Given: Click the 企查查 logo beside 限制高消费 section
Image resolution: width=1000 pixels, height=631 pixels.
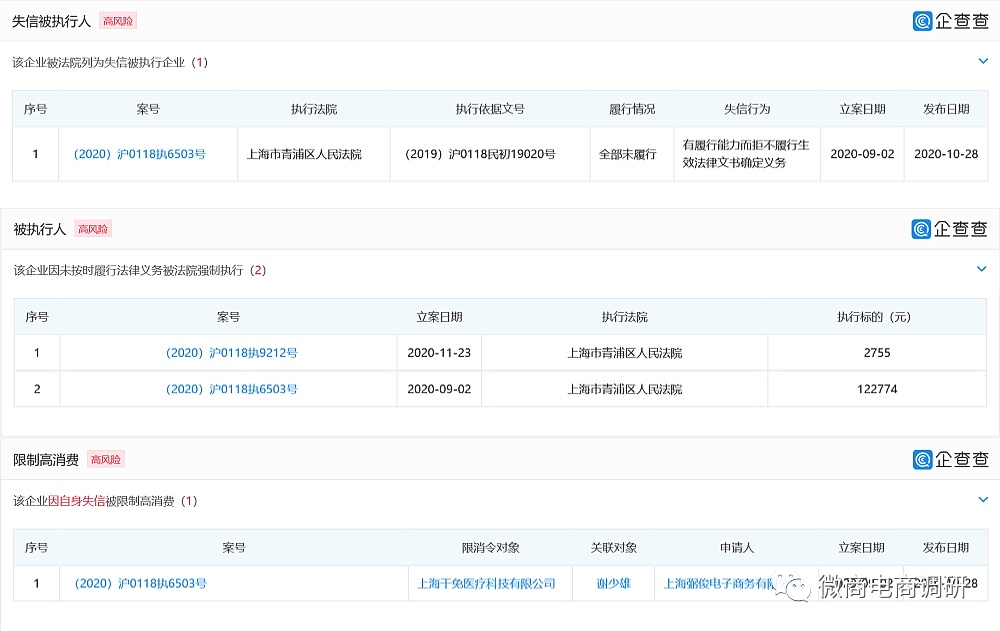Looking at the screenshot, I should pyautogui.click(x=948, y=460).
